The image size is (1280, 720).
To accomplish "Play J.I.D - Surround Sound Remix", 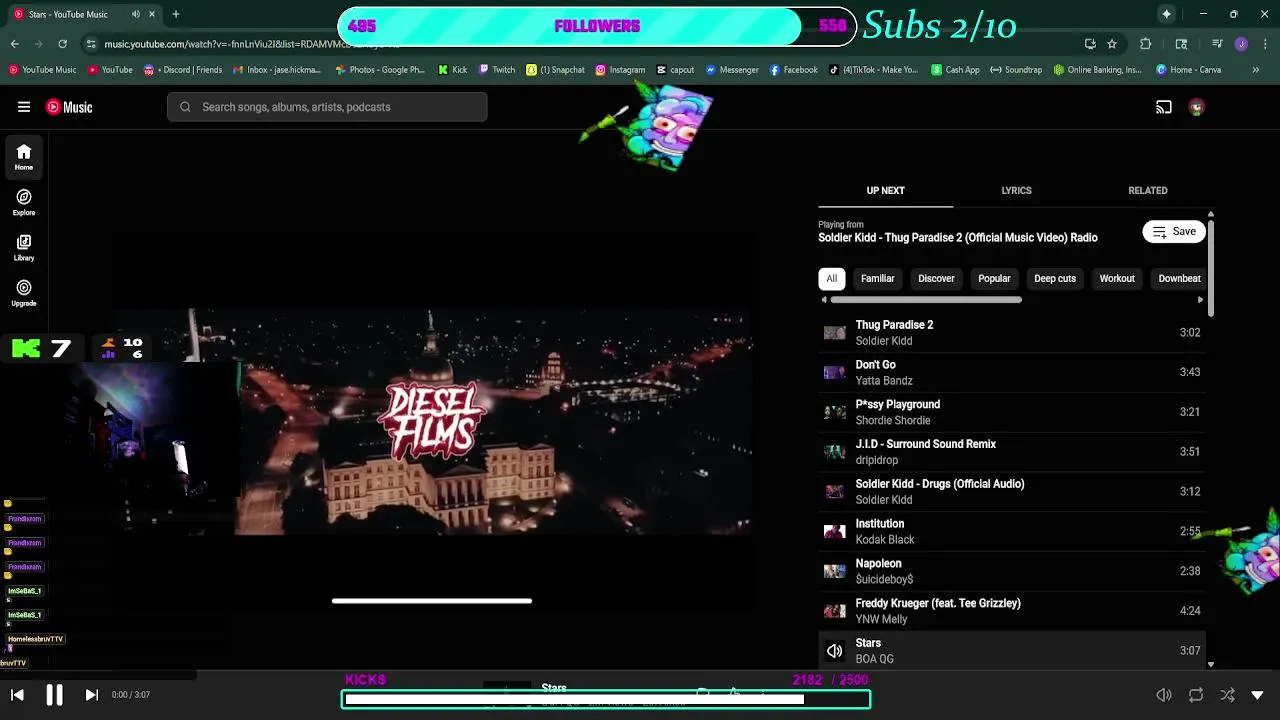I will (1012, 452).
